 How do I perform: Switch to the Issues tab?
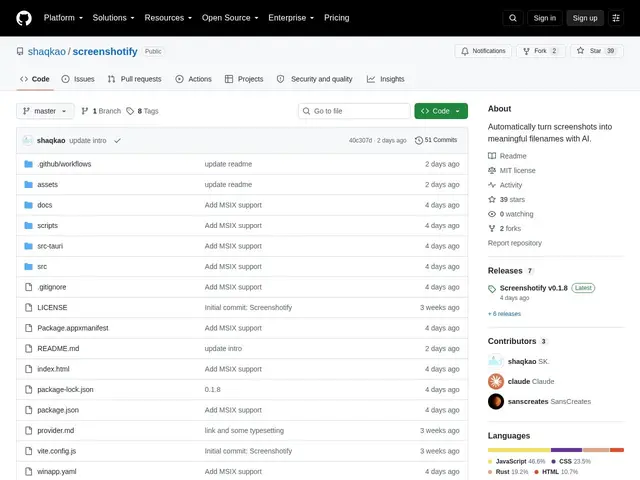coord(78,79)
